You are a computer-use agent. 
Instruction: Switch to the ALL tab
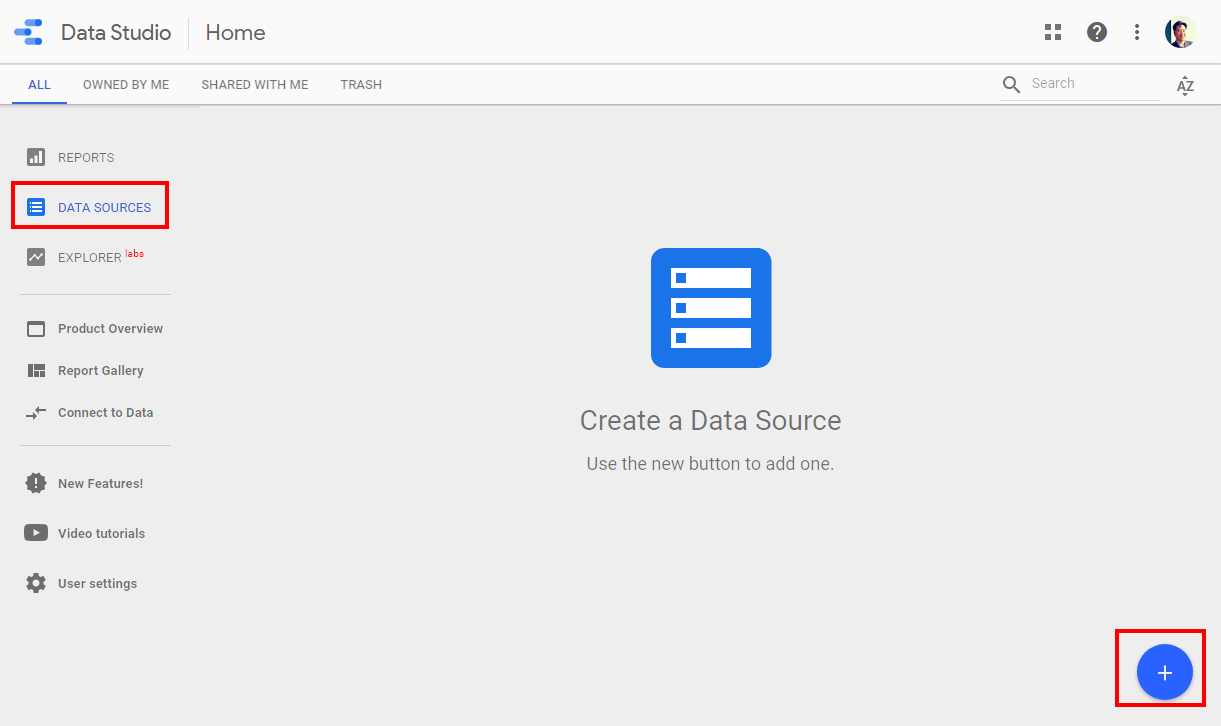click(x=39, y=85)
